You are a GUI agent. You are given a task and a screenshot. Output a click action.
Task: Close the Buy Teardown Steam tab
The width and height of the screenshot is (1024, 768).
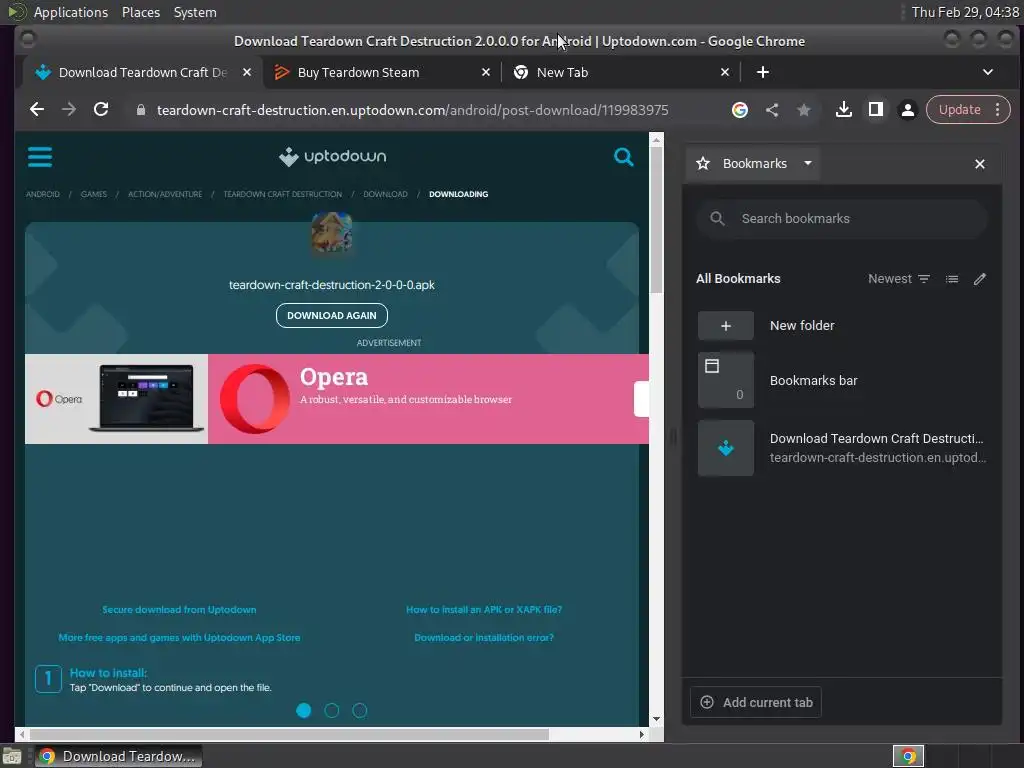point(485,72)
